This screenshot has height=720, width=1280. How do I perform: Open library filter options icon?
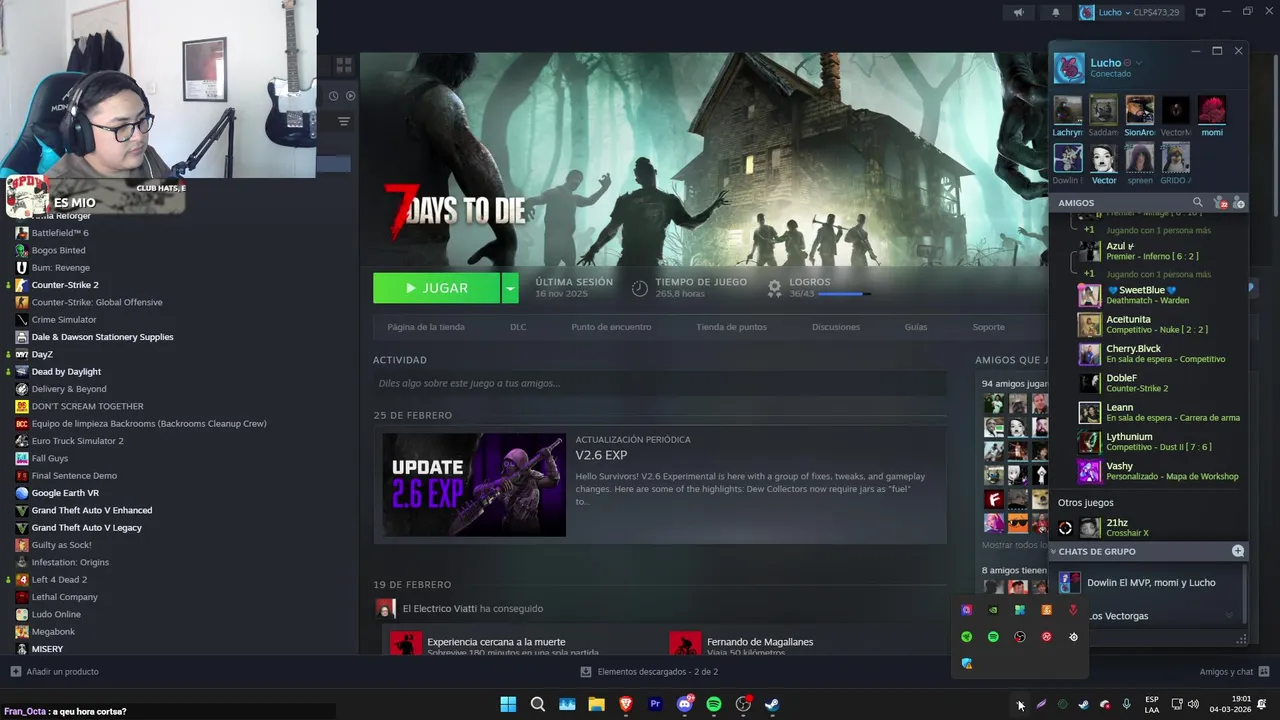tap(344, 121)
